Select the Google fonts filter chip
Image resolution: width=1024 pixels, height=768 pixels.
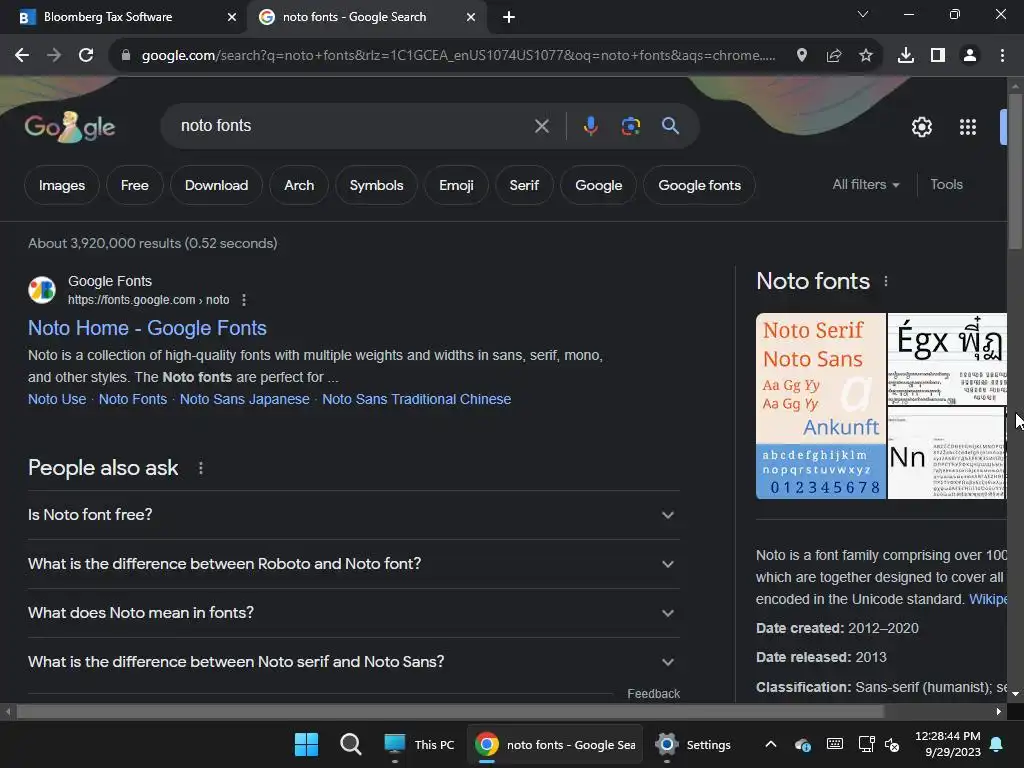[699, 185]
